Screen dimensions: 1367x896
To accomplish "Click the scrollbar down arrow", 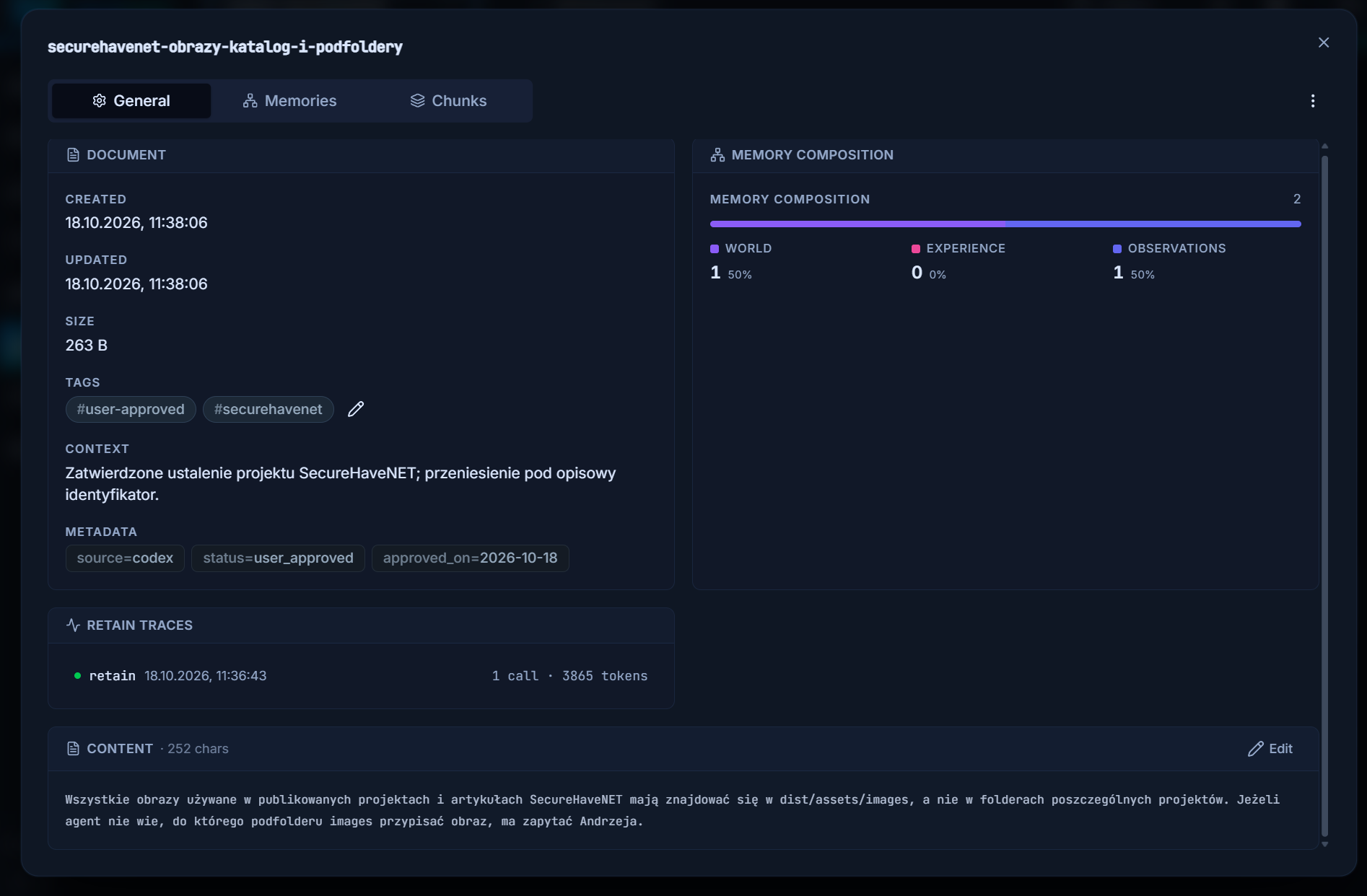I will [x=1324, y=844].
